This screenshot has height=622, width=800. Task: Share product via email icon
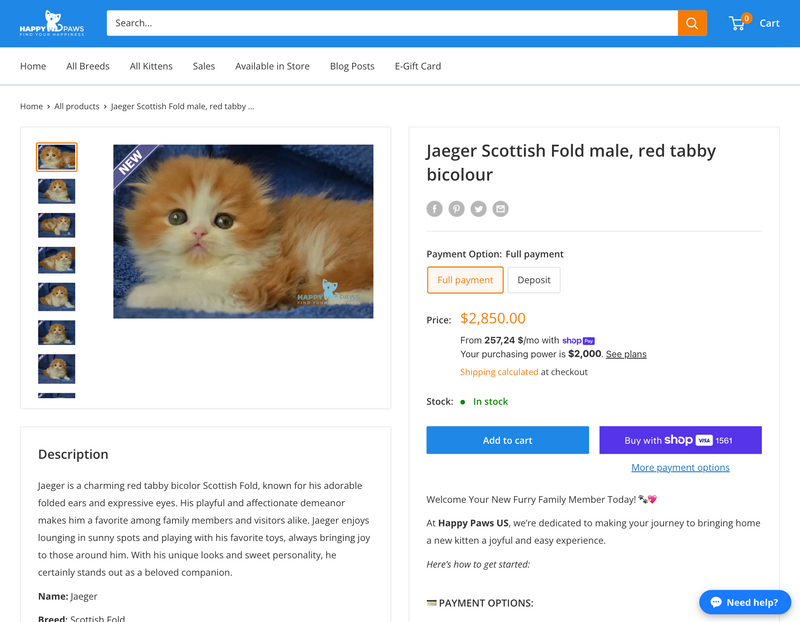(x=500, y=209)
